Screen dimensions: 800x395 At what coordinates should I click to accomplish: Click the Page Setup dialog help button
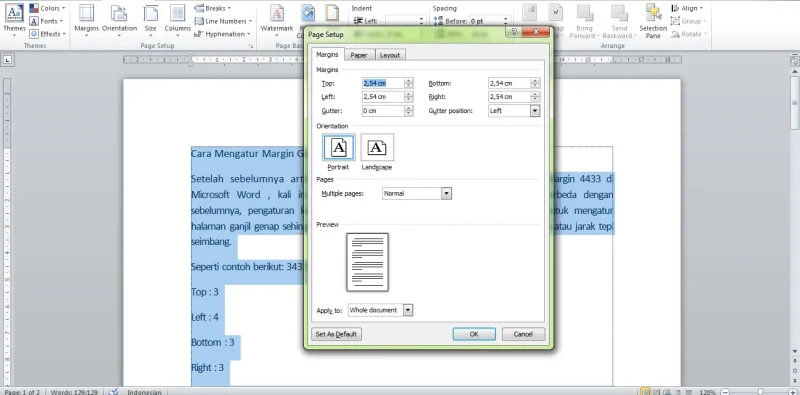pyautogui.click(x=514, y=32)
